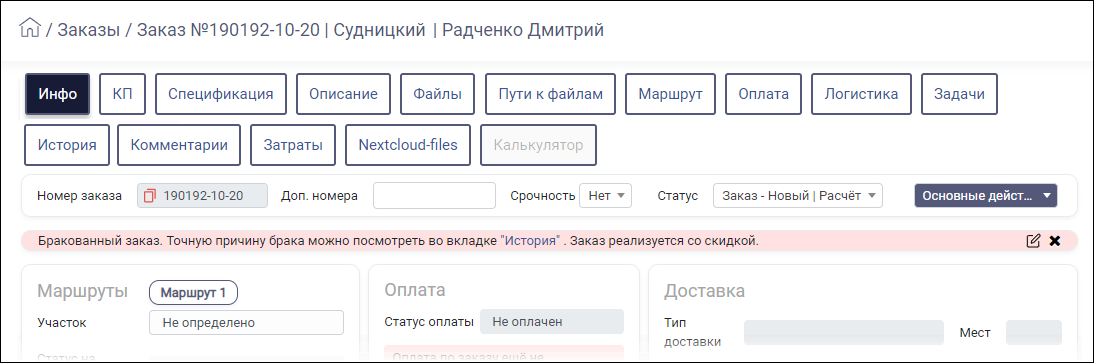
Task: Edit the pink warning notice
Action: pyautogui.click(x=1033, y=241)
